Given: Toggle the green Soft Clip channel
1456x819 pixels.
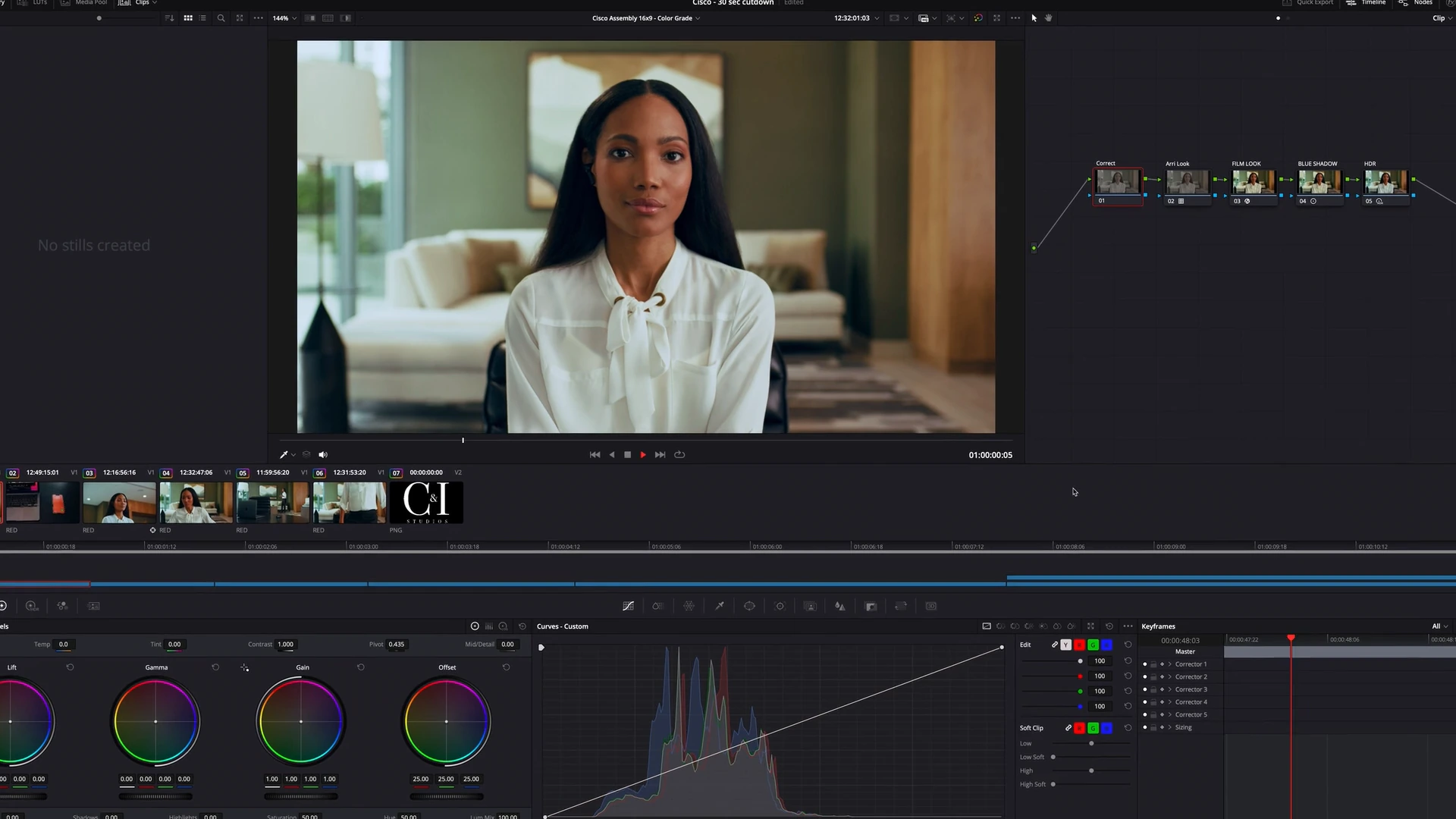Looking at the screenshot, I should [1093, 728].
